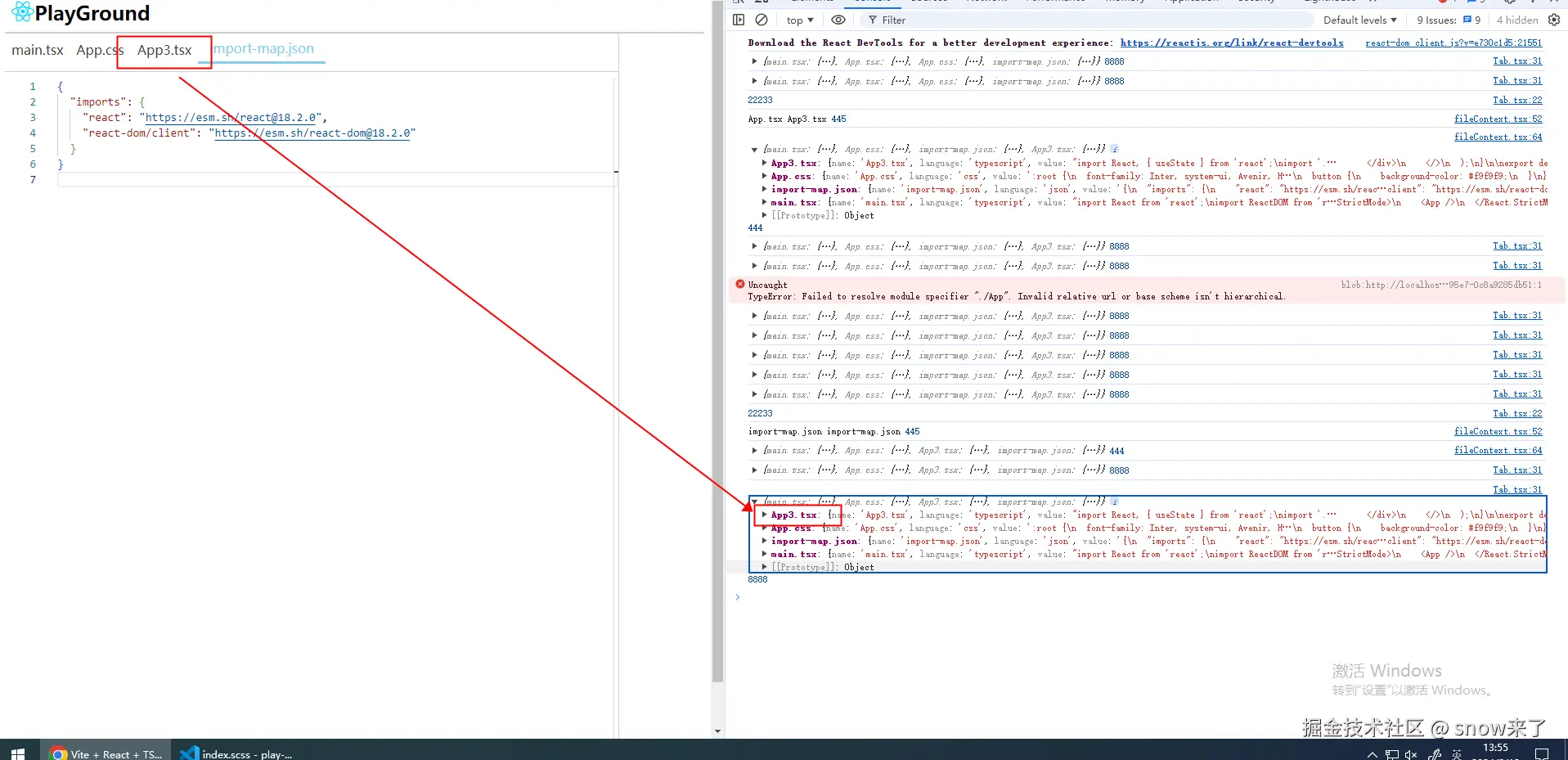Open react-dom_client.js source link
This screenshot has width=1568, height=760.
tap(1453, 43)
